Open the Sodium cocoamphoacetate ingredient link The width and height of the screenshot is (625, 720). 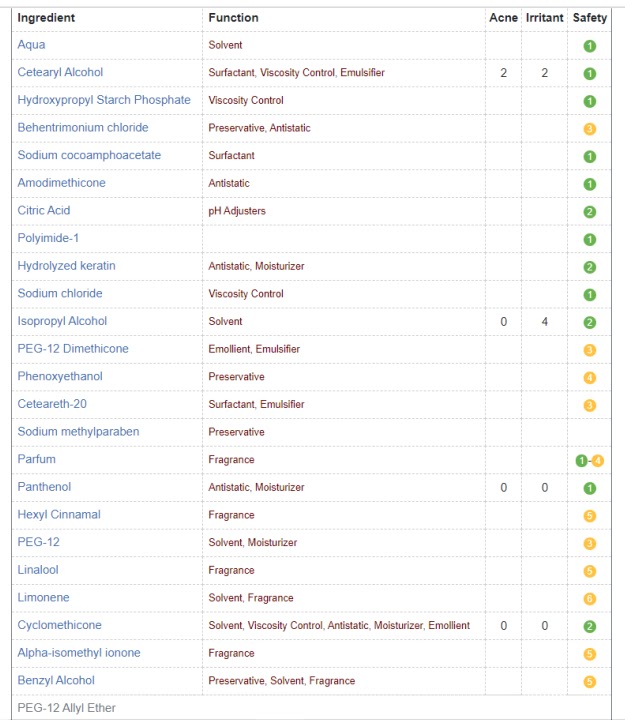pyautogui.click(x=89, y=155)
